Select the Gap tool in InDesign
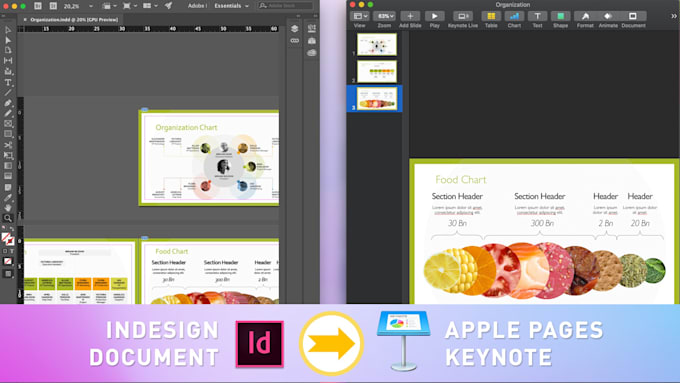The width and height of the screenshot is (680, 383). pyautogui.click(x=8, y=61)
